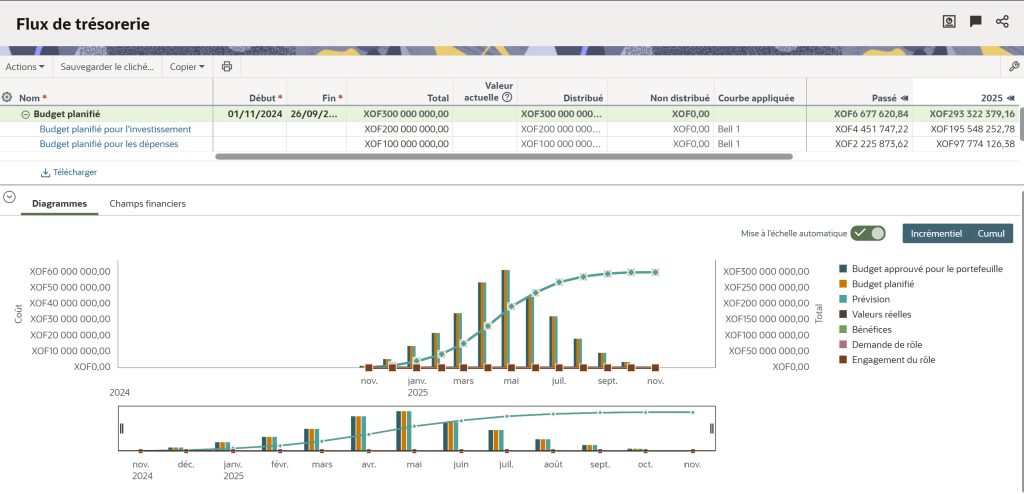Toggle Mise à l'échelle automatique switch
The image size is (1024, 494).
click(868, 233)
